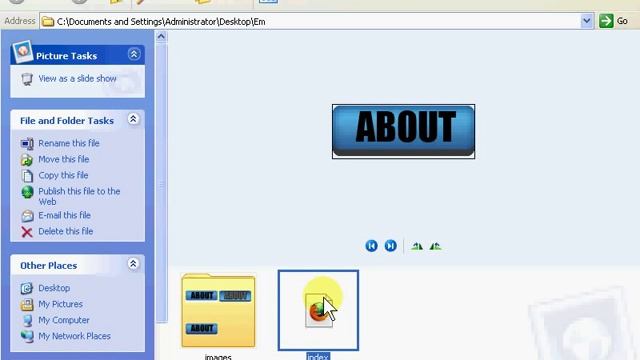Viewport: 640px width, 360px height.
Task: Click Move this file link
Action: (x=64, y=159)
